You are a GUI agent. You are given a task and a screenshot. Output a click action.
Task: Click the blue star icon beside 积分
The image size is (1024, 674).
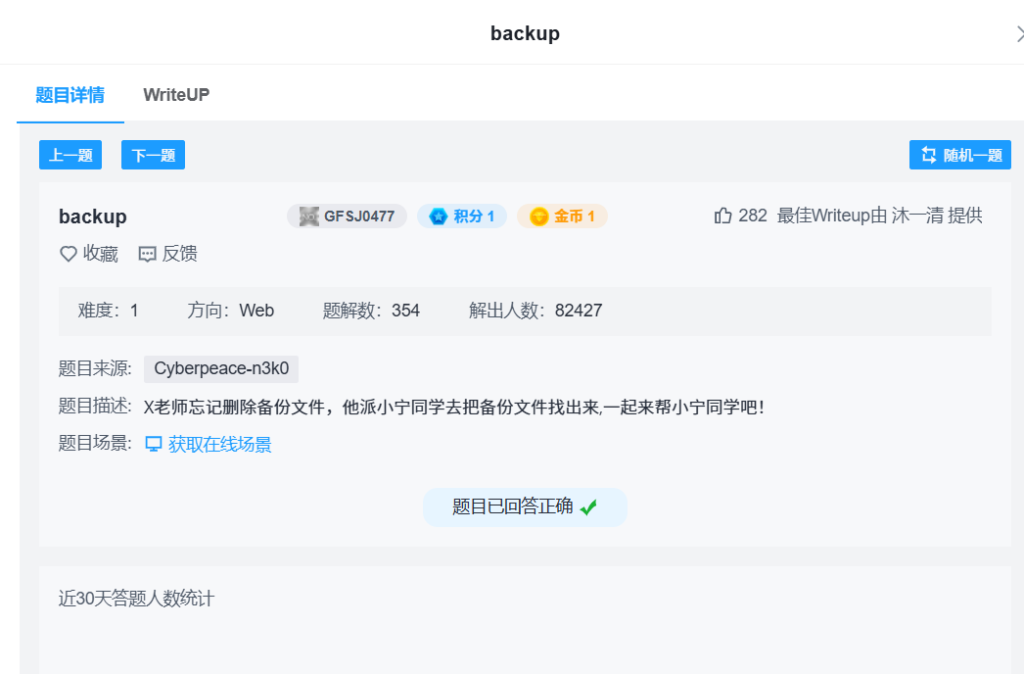[x=438, y=216]
